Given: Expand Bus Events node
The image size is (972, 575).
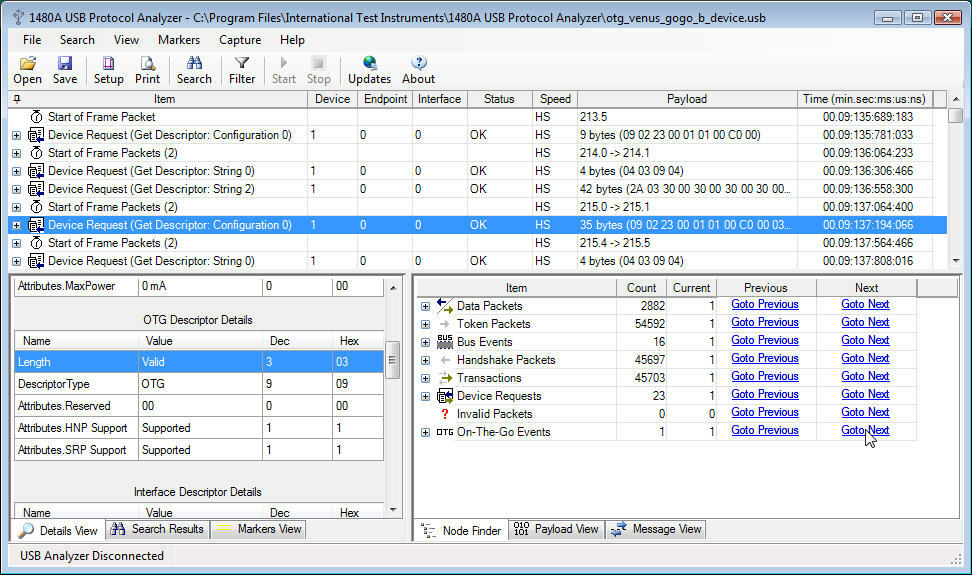Looking at the screenshot, I should pyautogui.click(x=425, y=342).
